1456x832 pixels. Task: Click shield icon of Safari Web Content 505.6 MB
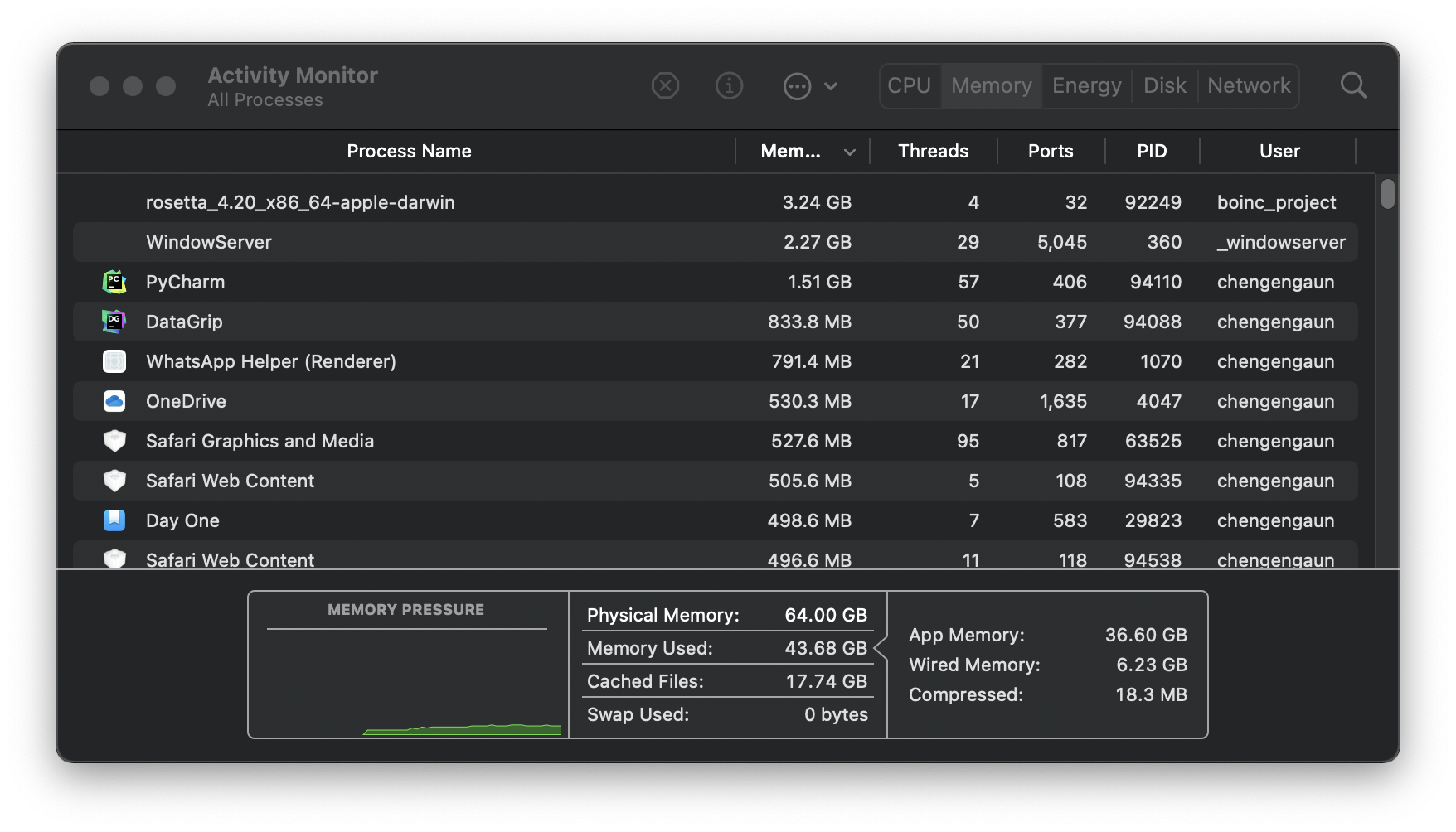(x=114, y=481)
